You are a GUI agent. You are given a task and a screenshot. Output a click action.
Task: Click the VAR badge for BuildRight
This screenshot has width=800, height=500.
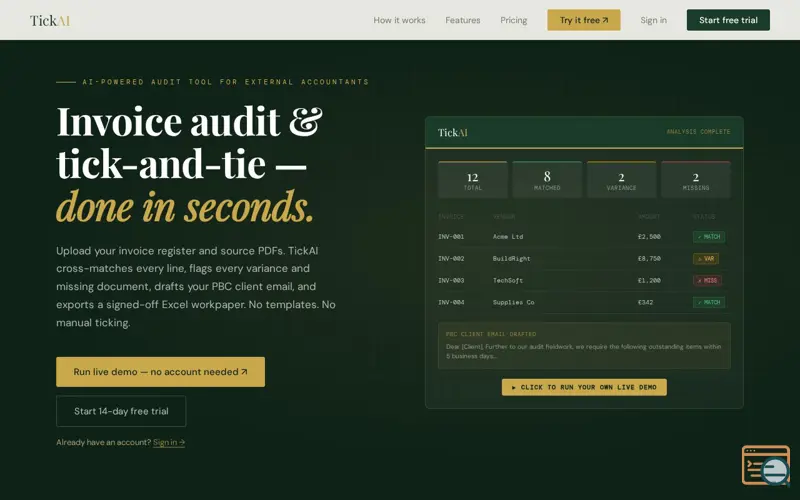pyautogui.click(x=706, y=259)
